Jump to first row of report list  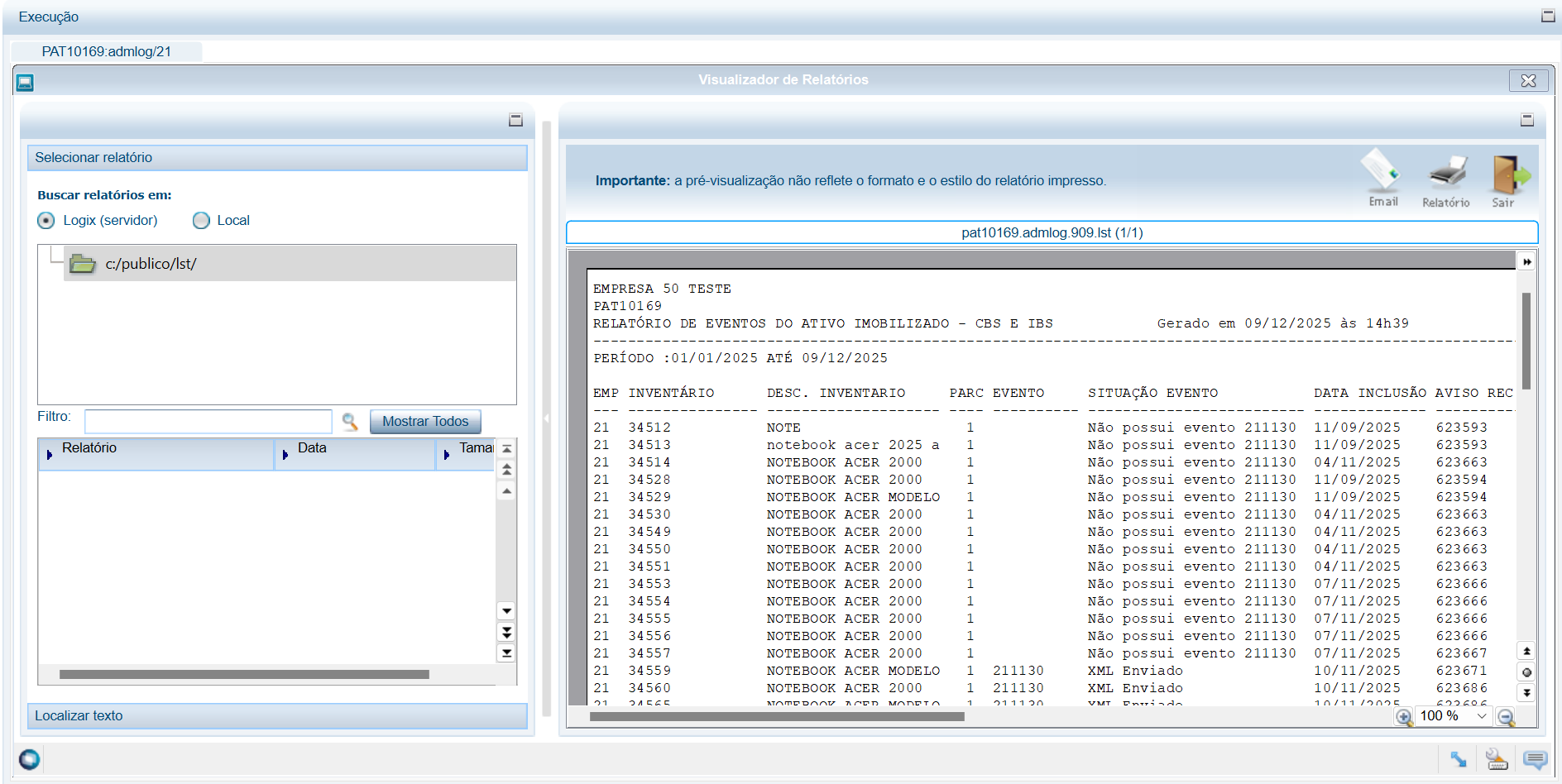(x=507, y=448)
